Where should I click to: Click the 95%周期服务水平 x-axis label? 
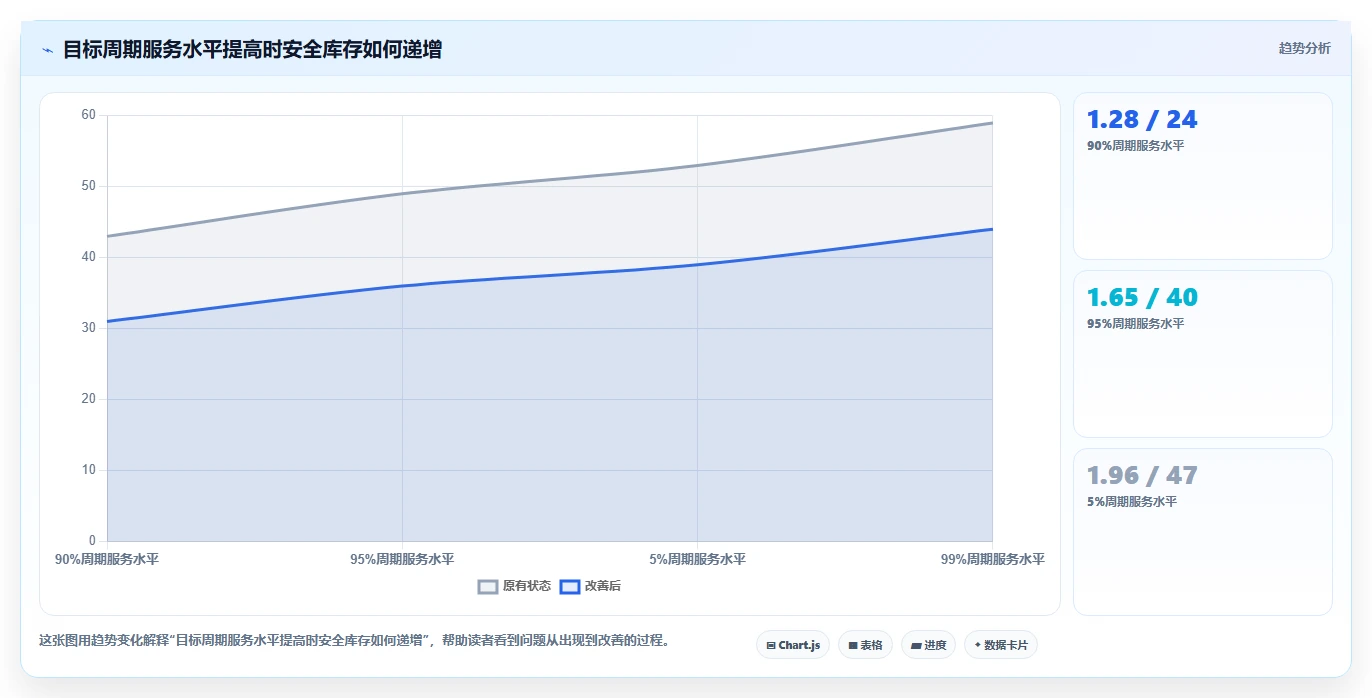click(x=402, y=559)
